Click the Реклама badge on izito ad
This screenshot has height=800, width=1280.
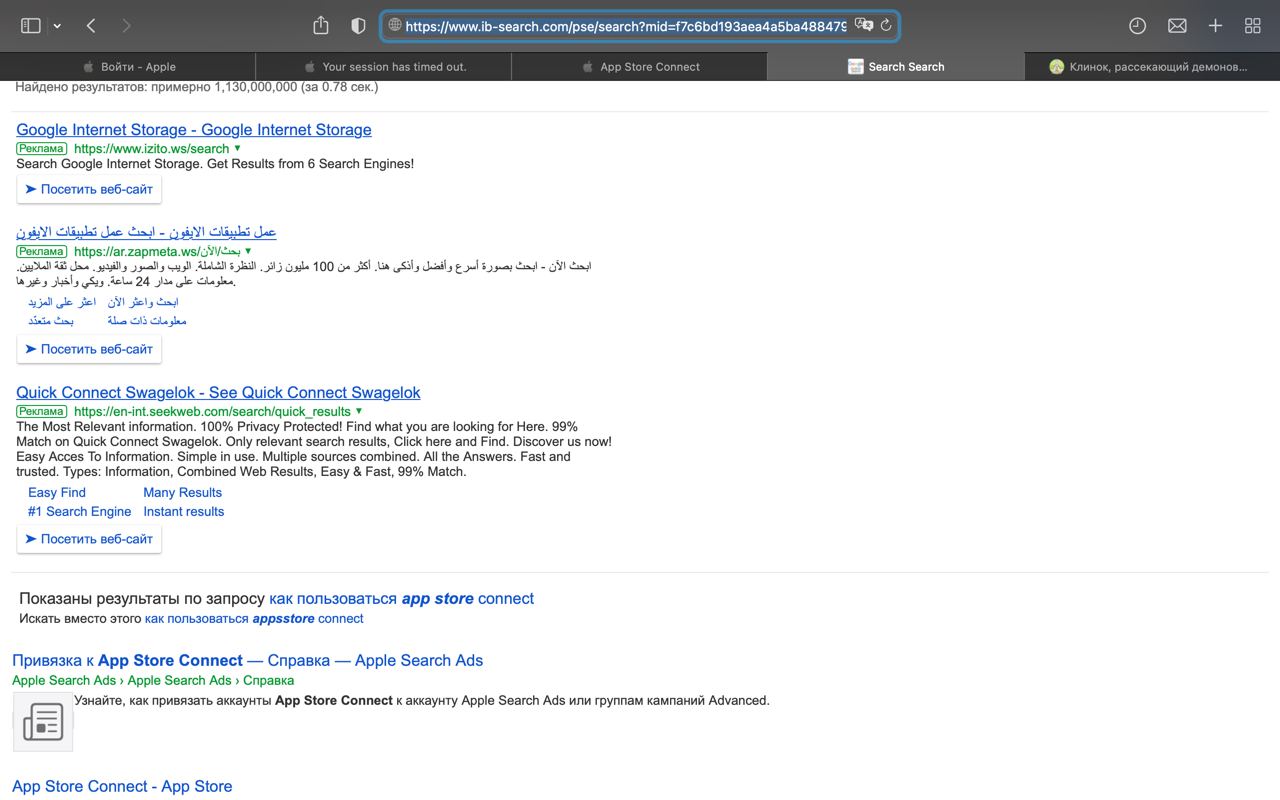(41, 149)
